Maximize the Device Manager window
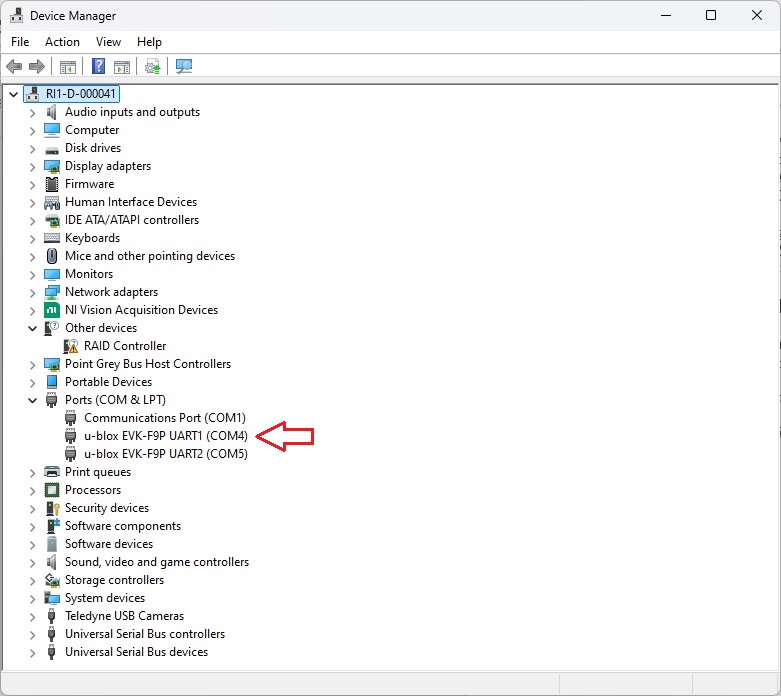 (x=711, y=15)
